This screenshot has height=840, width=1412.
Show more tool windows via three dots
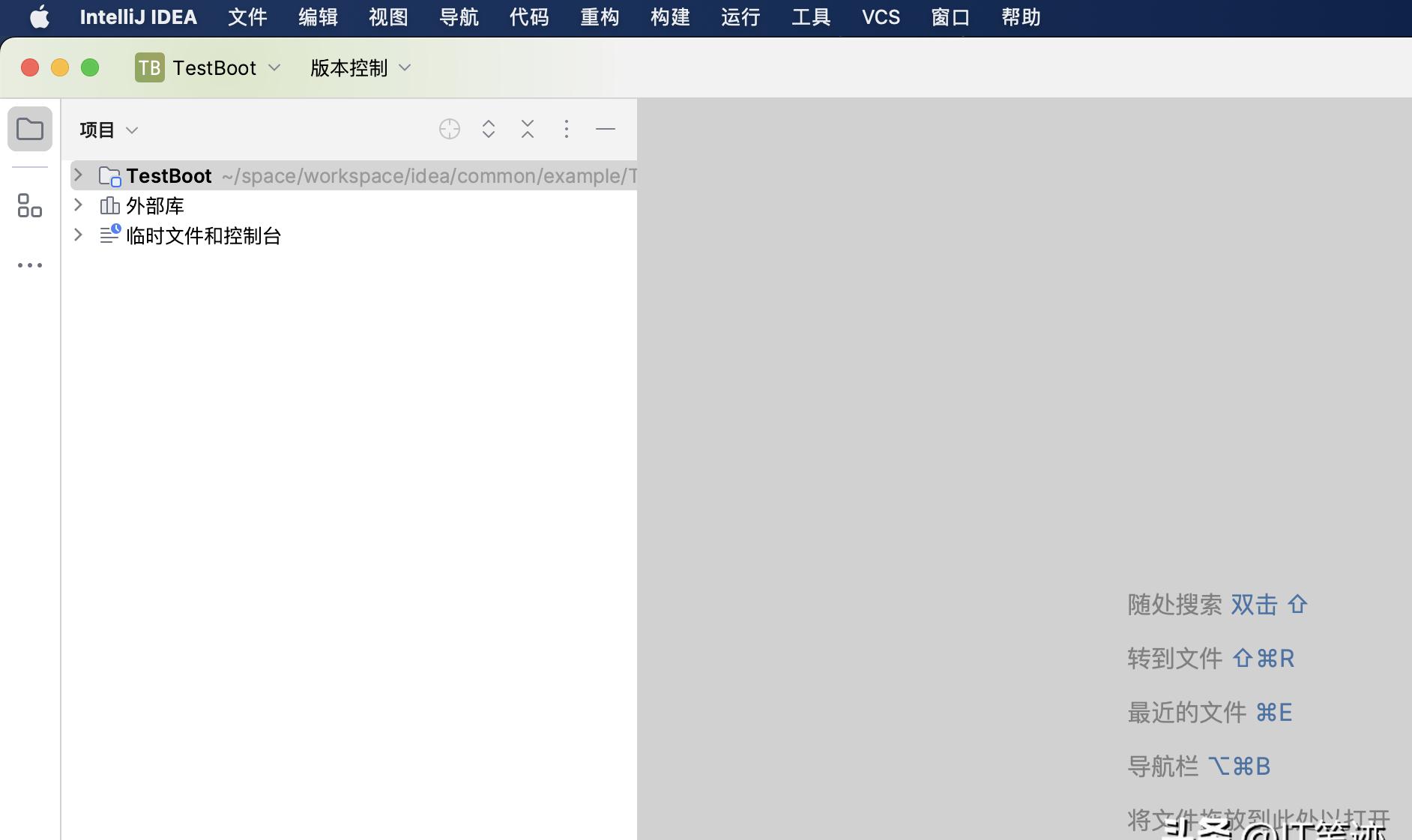coord(30,265)
